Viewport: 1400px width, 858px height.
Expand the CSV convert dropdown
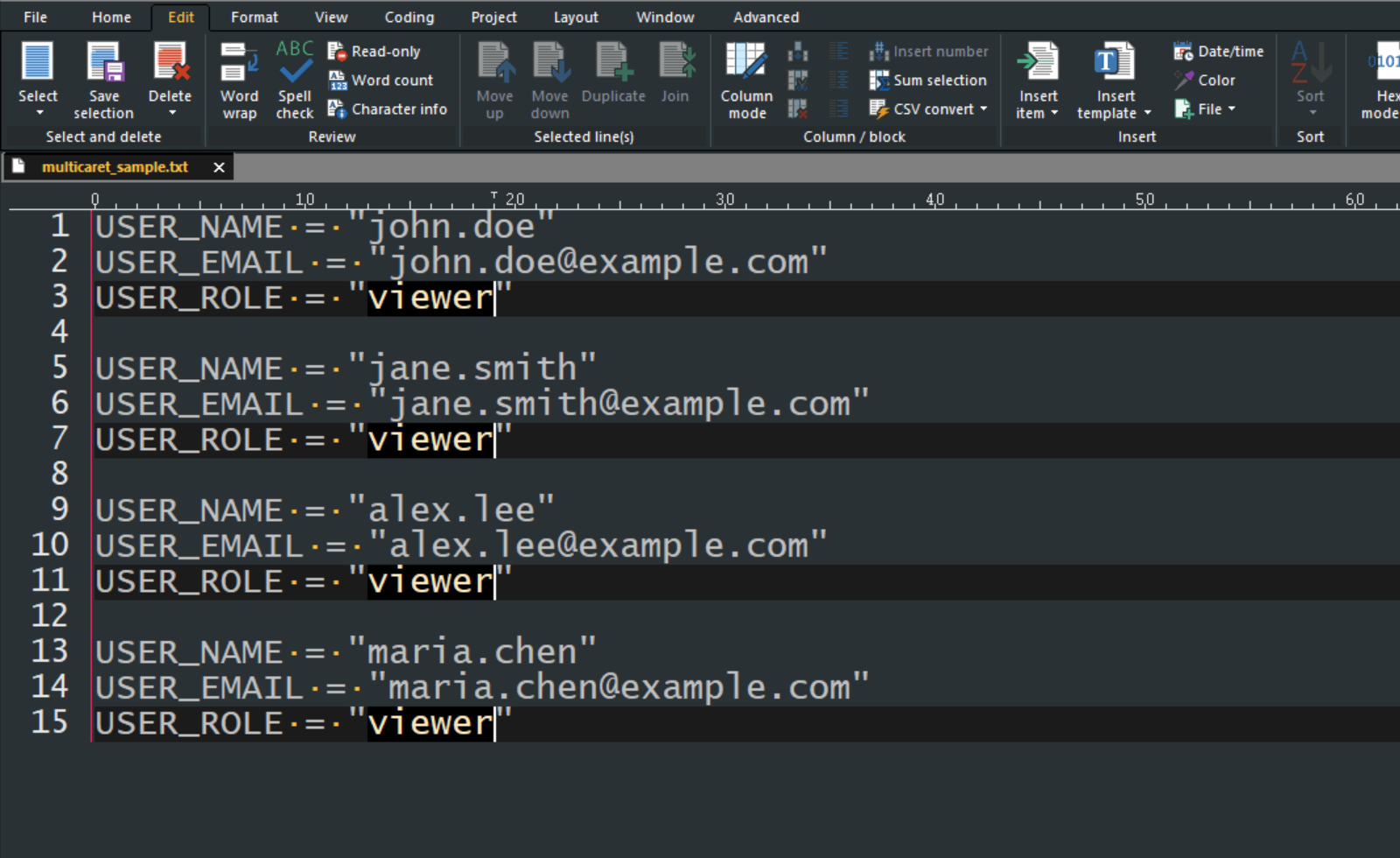tap(983, 109)
